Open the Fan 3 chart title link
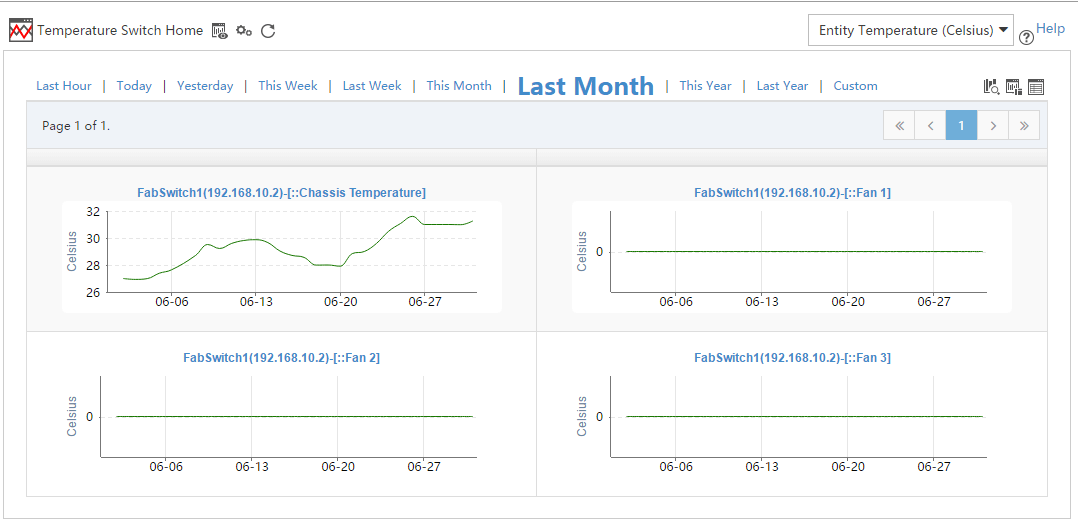The height and width of the screenshot is (524, 1078). 792,358
